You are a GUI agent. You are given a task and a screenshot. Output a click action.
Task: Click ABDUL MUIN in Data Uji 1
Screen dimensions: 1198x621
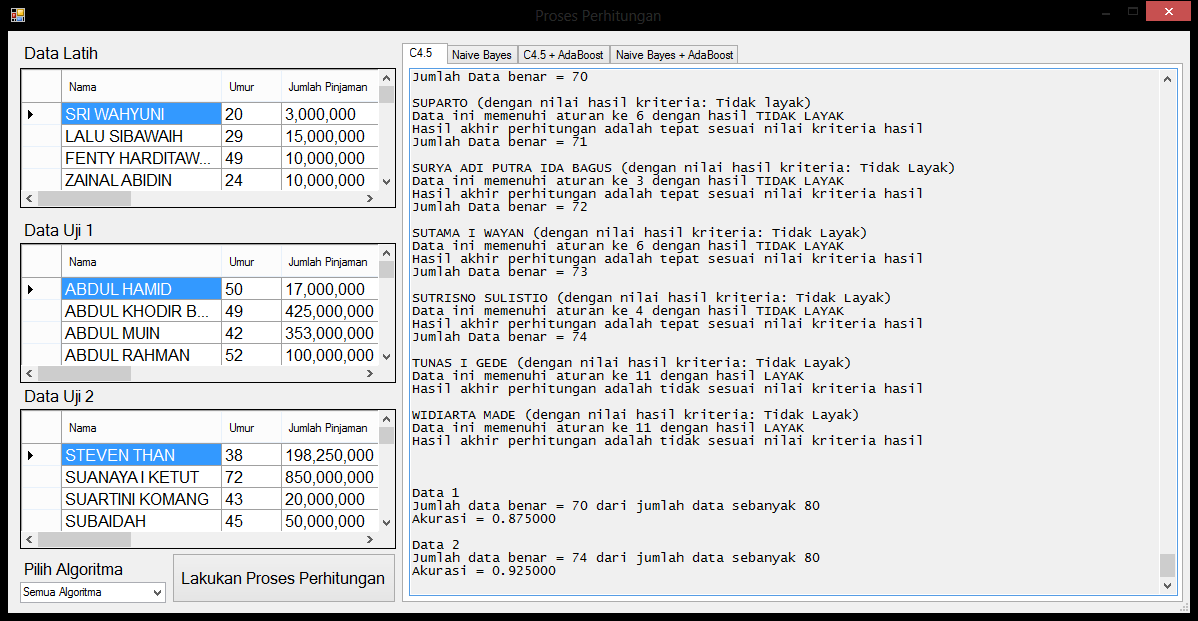pos(140,334)
